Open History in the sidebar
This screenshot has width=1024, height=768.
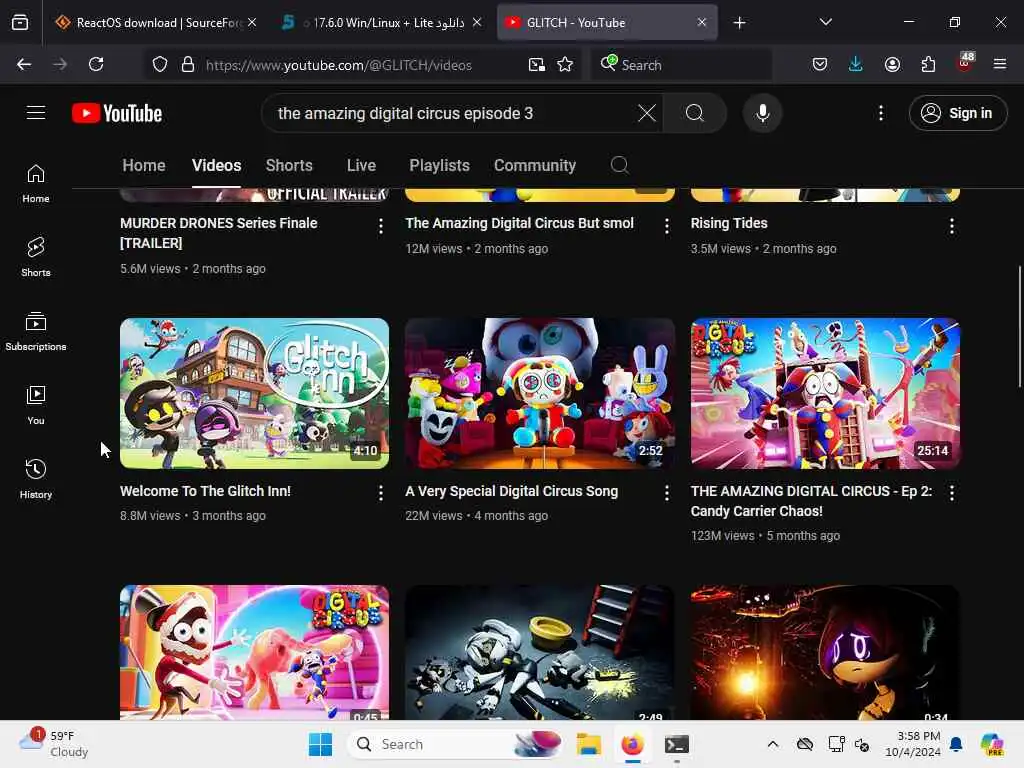[36, 479]
